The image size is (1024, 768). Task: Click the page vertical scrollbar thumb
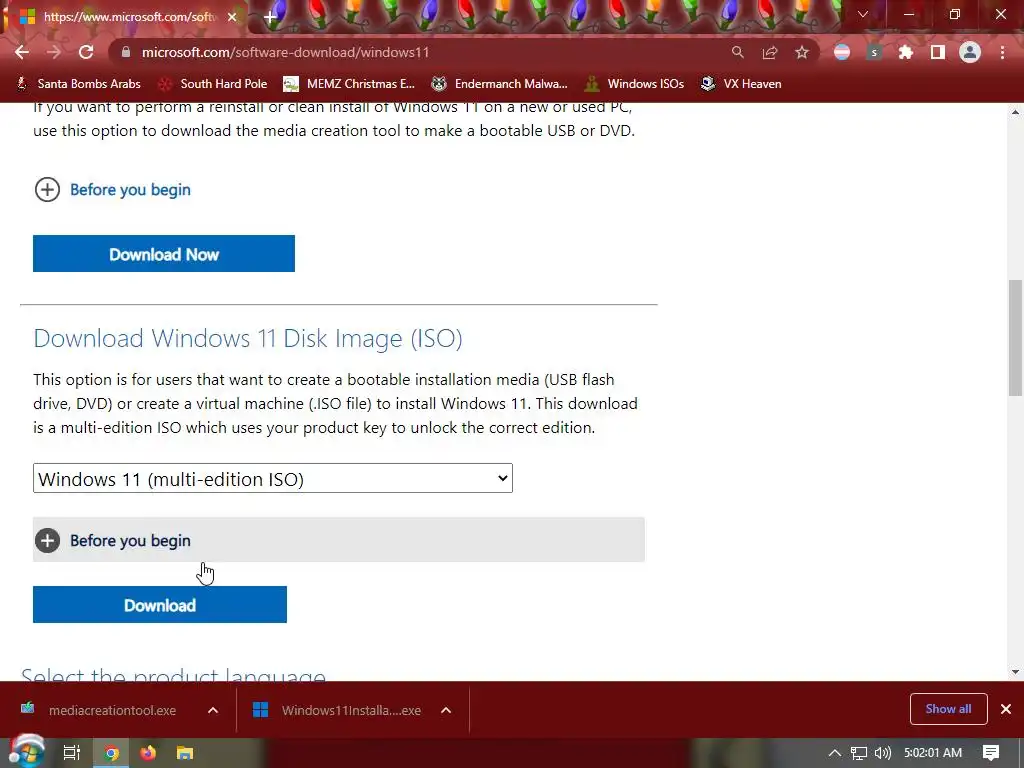[x=1015, y=338]
